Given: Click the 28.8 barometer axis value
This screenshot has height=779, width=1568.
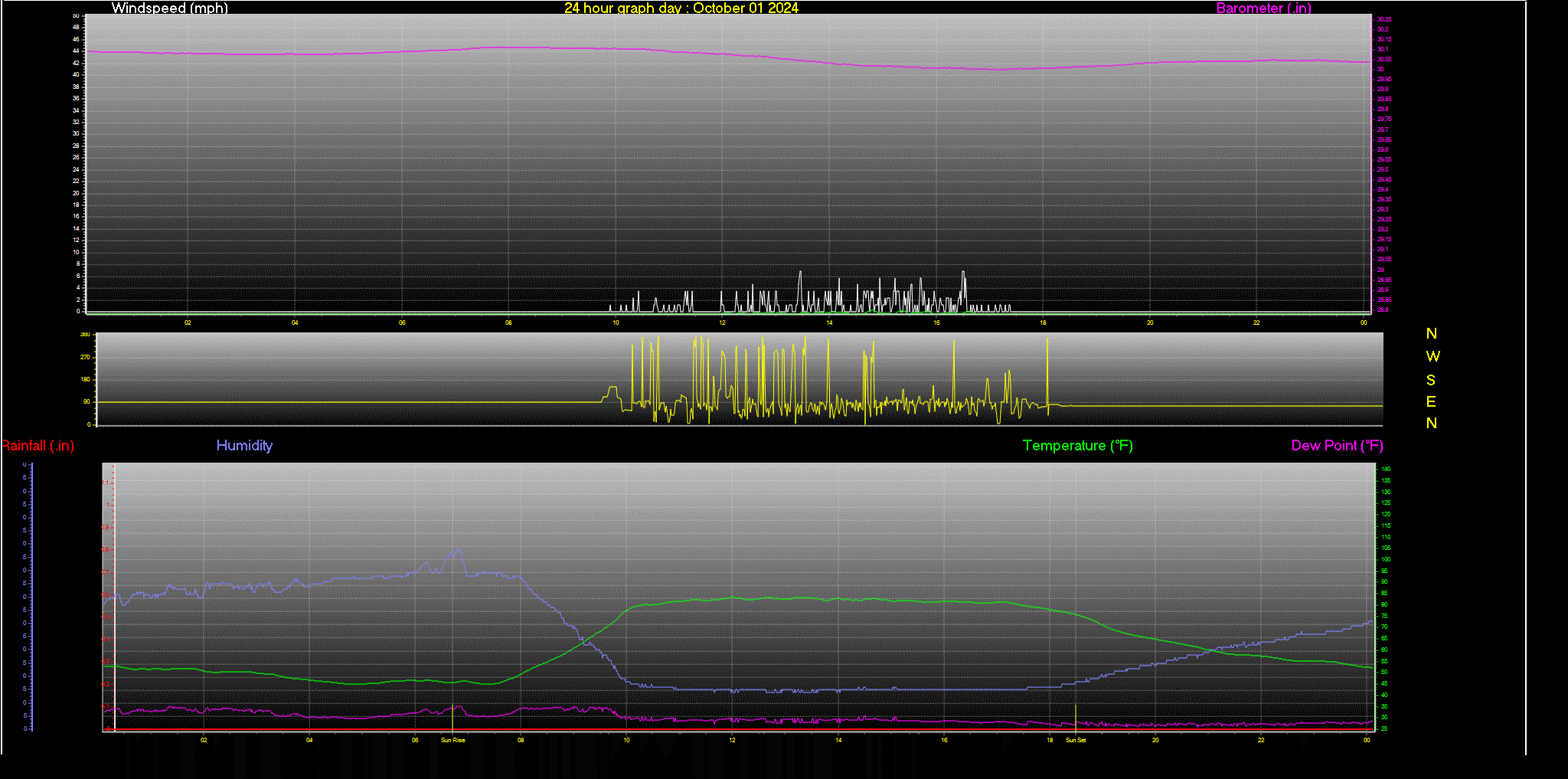Looking at the screenshot, I should pos(1383,310).
